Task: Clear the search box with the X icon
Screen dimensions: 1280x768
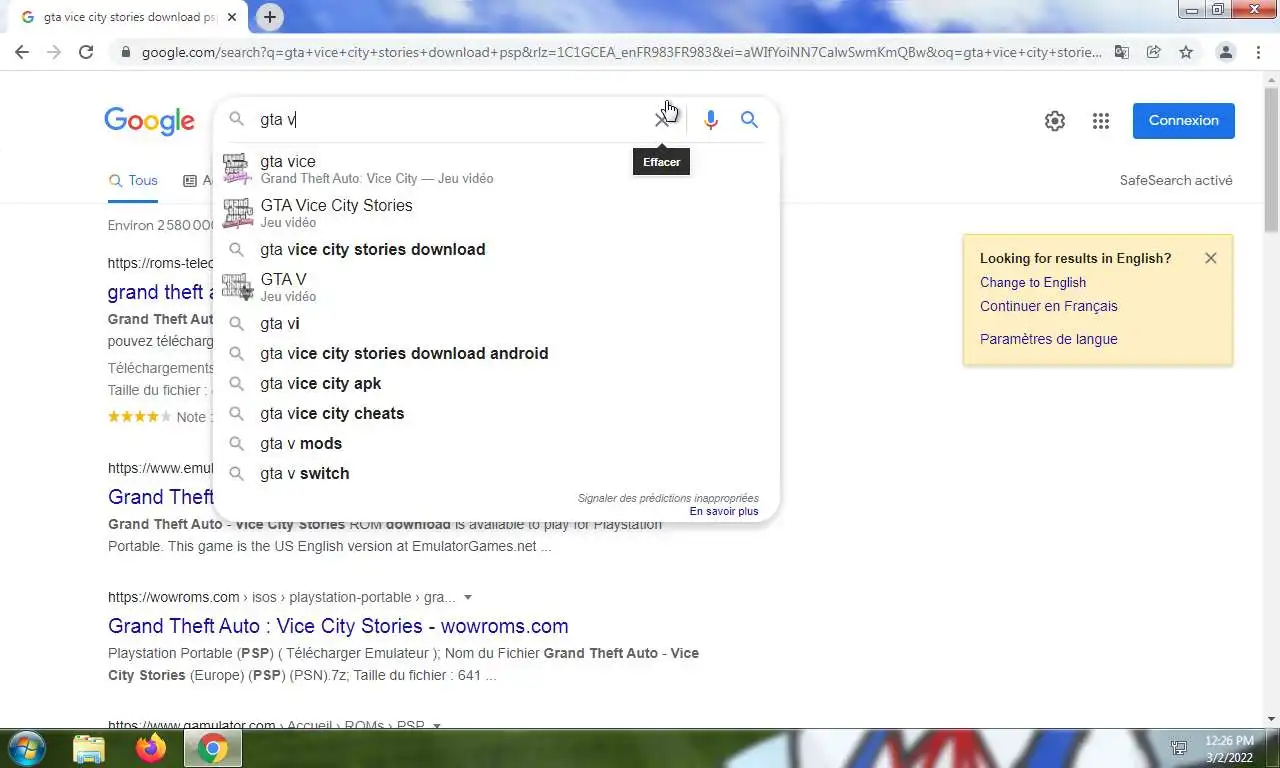Action: pyautogui.click(x=661, y=120)
